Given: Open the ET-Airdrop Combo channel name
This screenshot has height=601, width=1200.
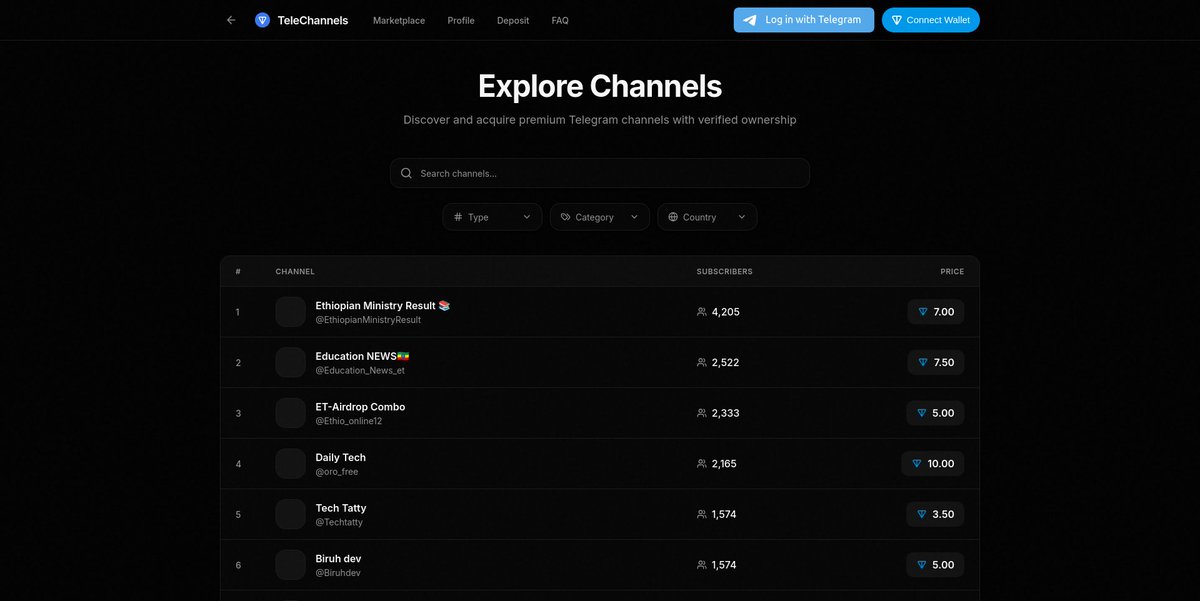Looking at the screenshot, I should pos(360,407).
